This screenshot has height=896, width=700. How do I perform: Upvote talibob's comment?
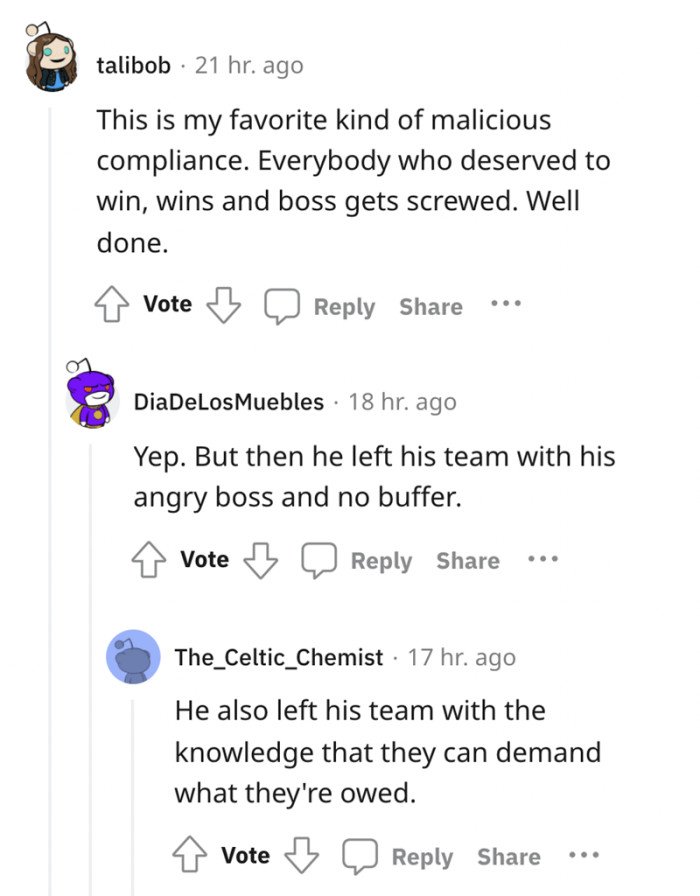click(x=113, y=305)
